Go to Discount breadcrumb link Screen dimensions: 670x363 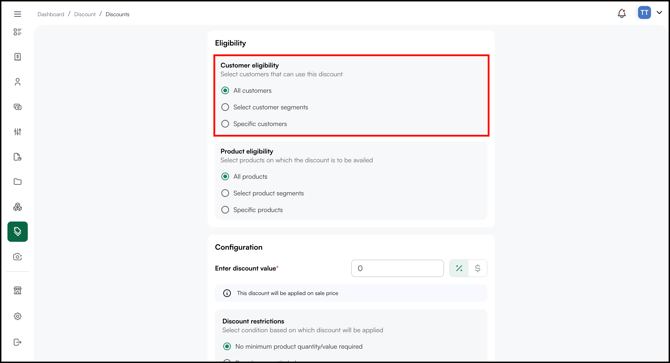(85, 14)
